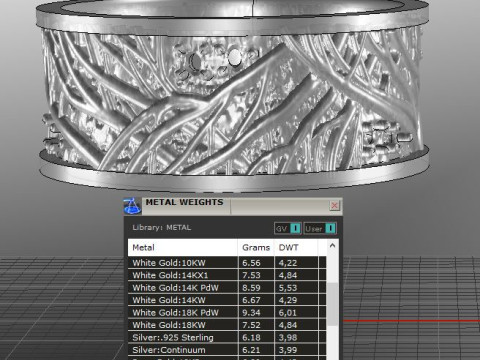The image size is (480, 360).
Task: Click the 6.56 grams value
Action: click(251, 263)
